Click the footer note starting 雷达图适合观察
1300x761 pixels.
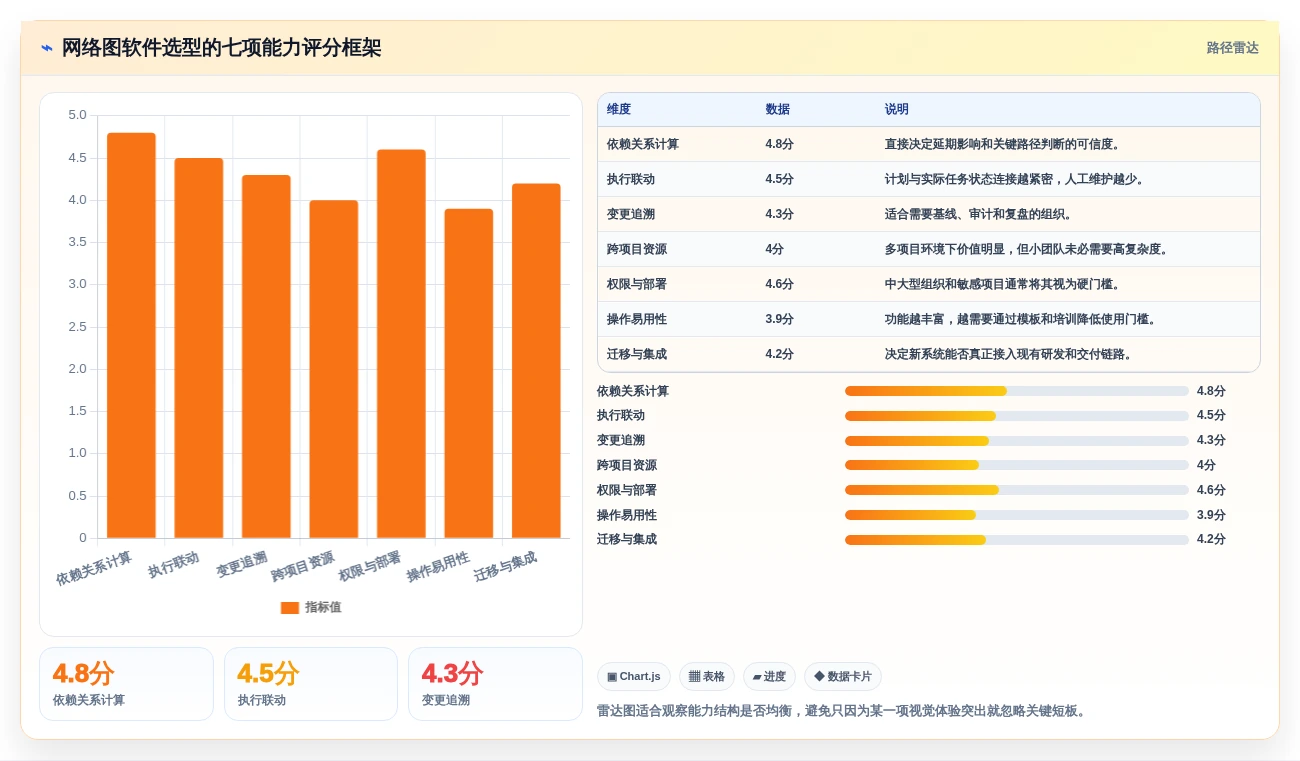(842, 711)
